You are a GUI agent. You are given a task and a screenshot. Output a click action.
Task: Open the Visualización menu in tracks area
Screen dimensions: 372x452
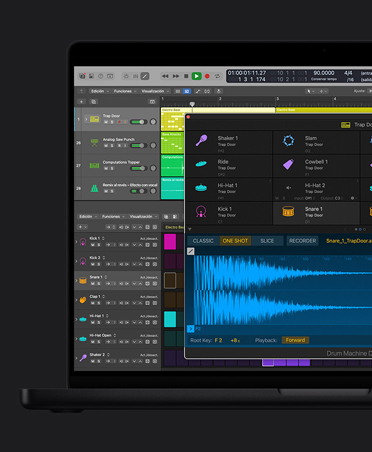[155, 91]
